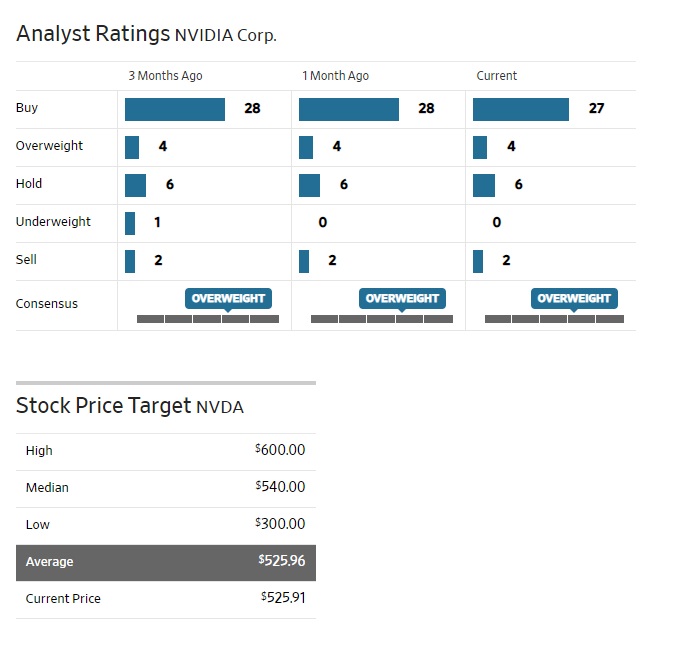Click the Median price target row label
Screen dimensions: 698x667
pyautogui.click(x=47, y=488)
